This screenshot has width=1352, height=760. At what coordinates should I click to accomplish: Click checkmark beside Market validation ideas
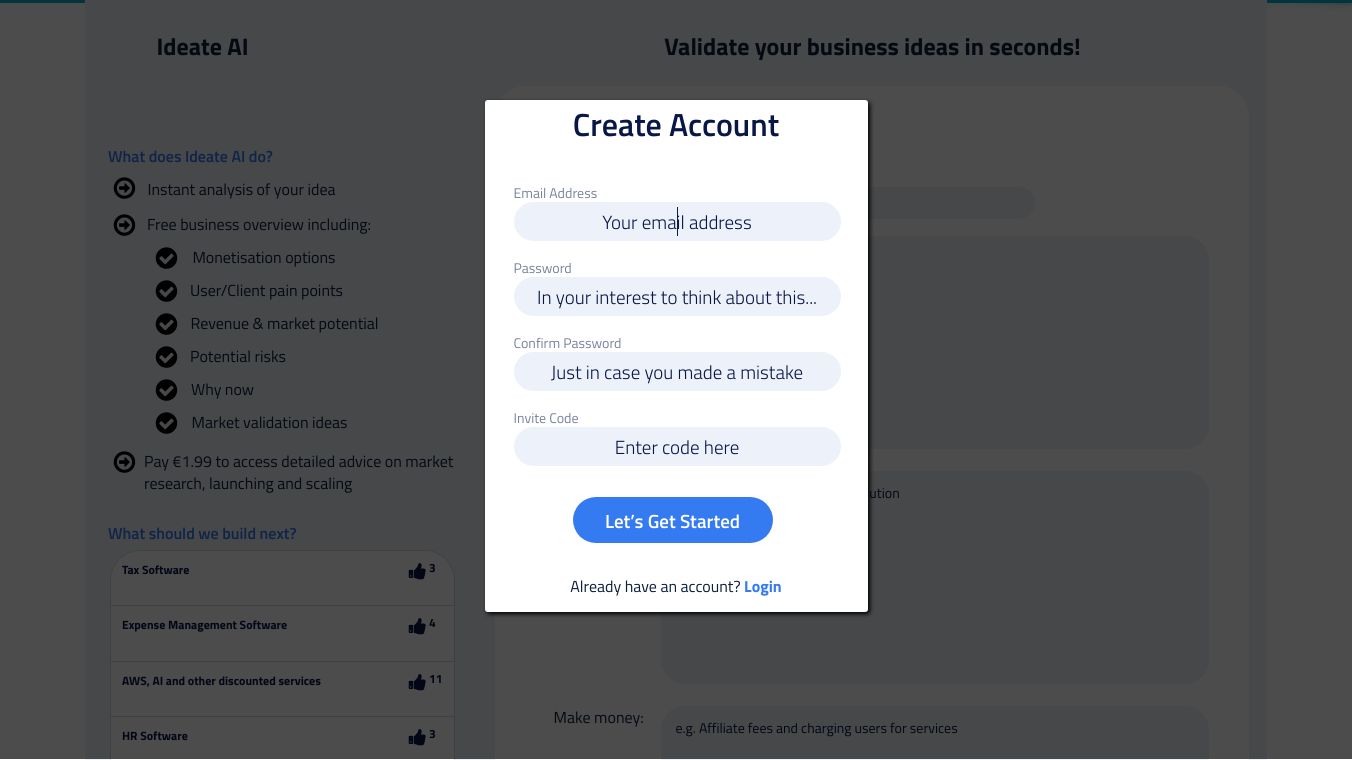click(166, 423)
